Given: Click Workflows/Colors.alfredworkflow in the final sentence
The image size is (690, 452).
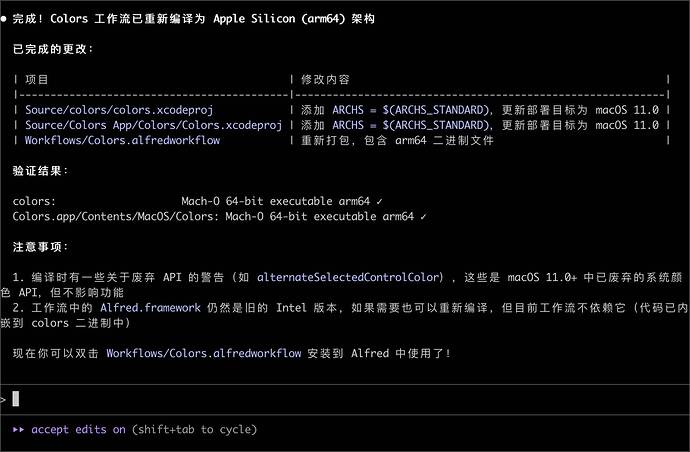Looking at the screenshot, I should (x=204, y=353).
